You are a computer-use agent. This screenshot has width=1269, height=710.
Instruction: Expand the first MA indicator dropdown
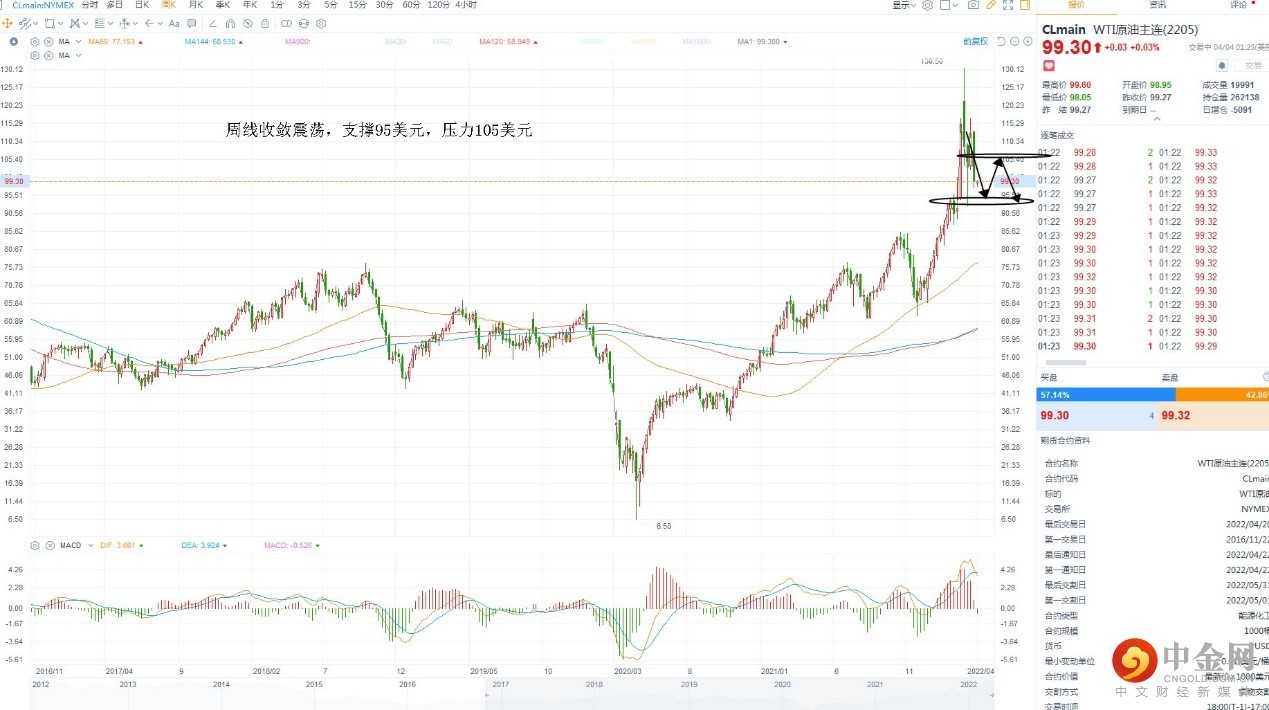click(x=78, y=42)
